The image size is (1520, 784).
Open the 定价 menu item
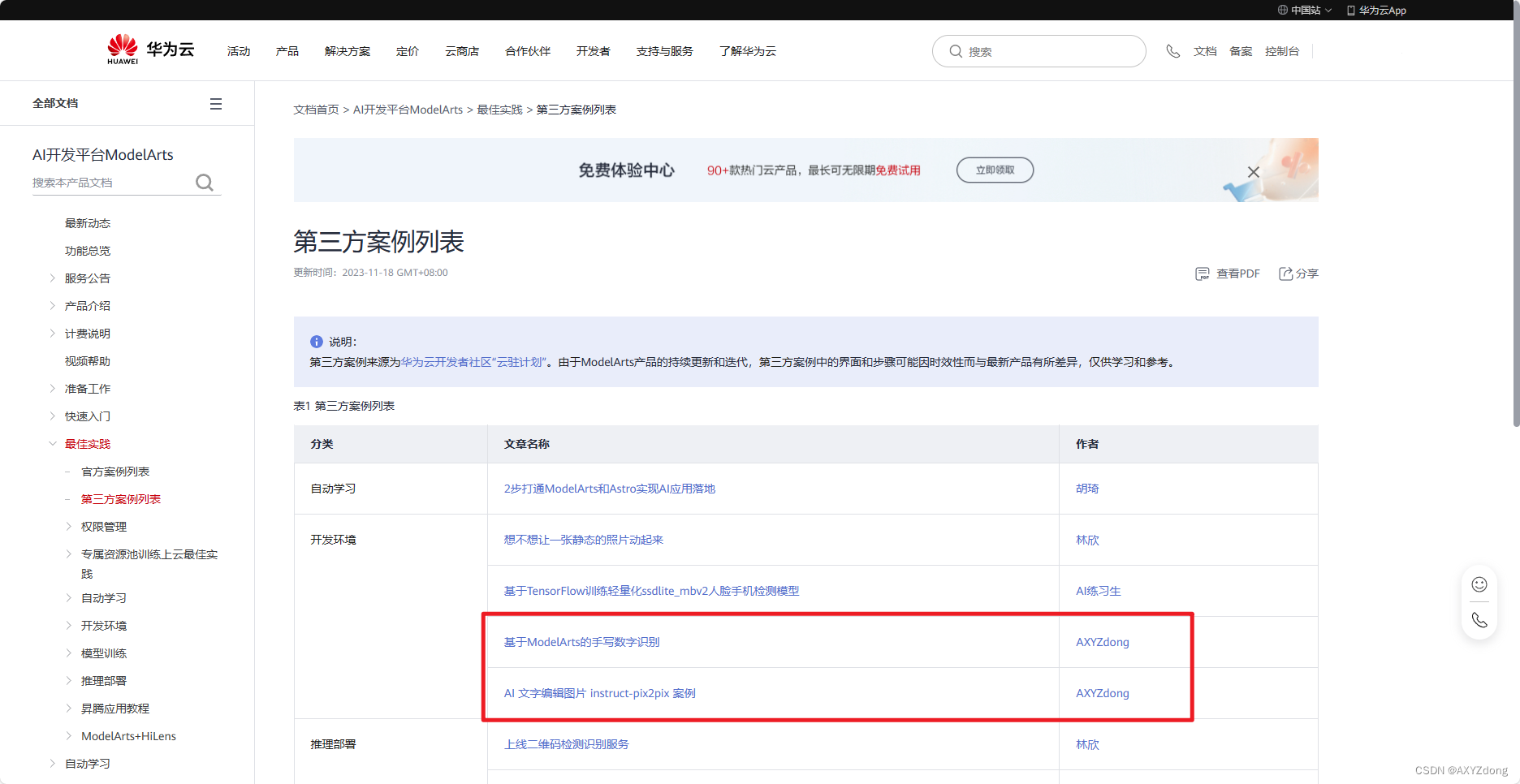[408, 51]
